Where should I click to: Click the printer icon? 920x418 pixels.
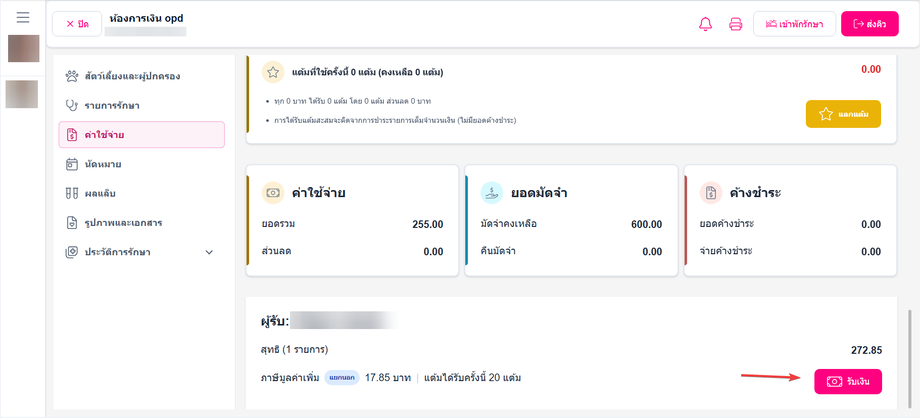(736, 24)
